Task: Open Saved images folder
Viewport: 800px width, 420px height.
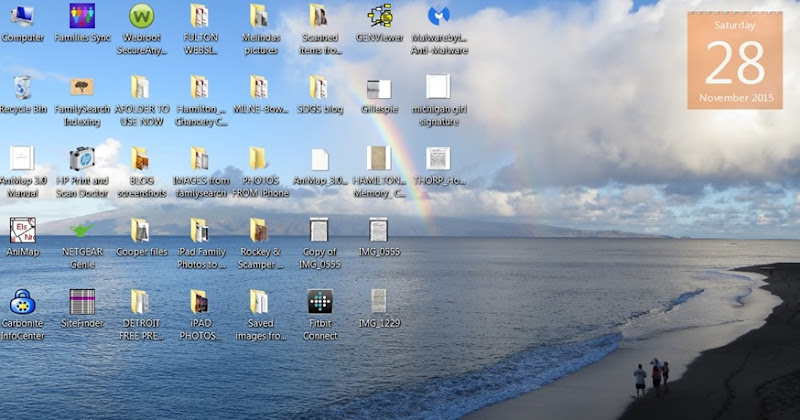Action: tap(260, 315)
